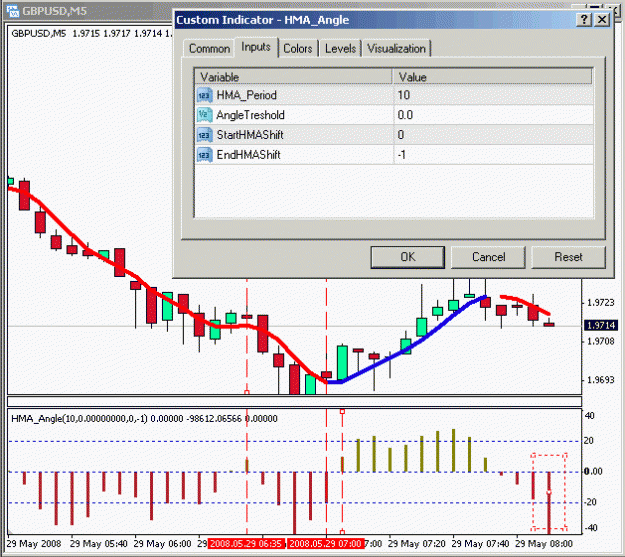625x557 pixels.
Task: Click the 29 May 08:00 time axis label
Action: coord(544,544)
